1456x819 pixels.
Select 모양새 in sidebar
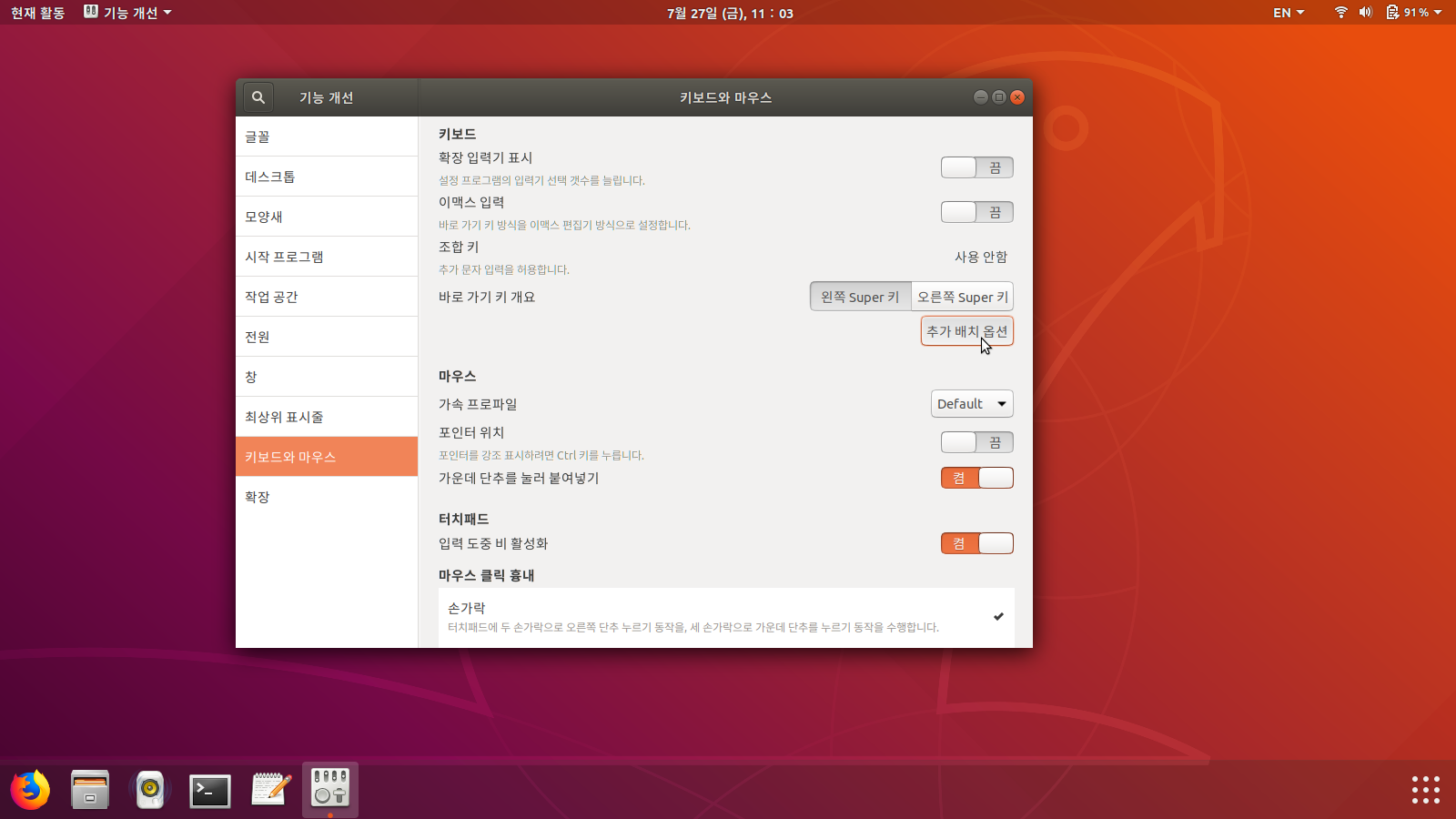(327, 217)
